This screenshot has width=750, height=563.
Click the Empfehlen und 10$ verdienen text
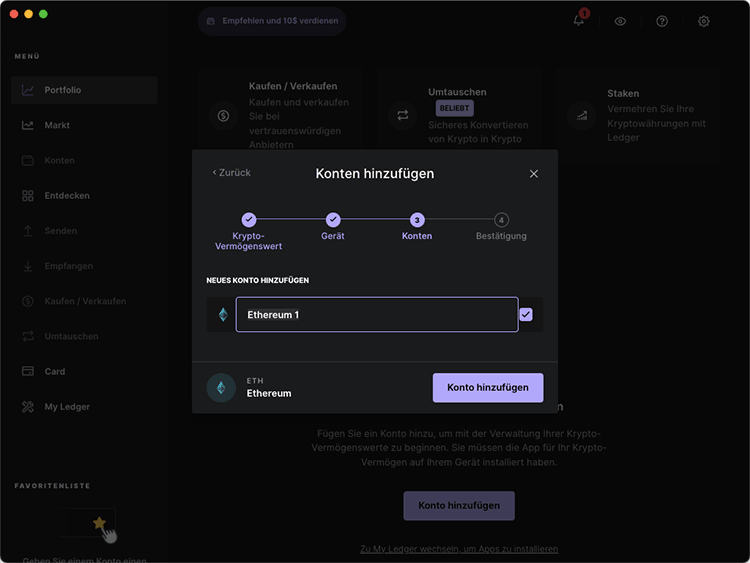pos(280,21)
